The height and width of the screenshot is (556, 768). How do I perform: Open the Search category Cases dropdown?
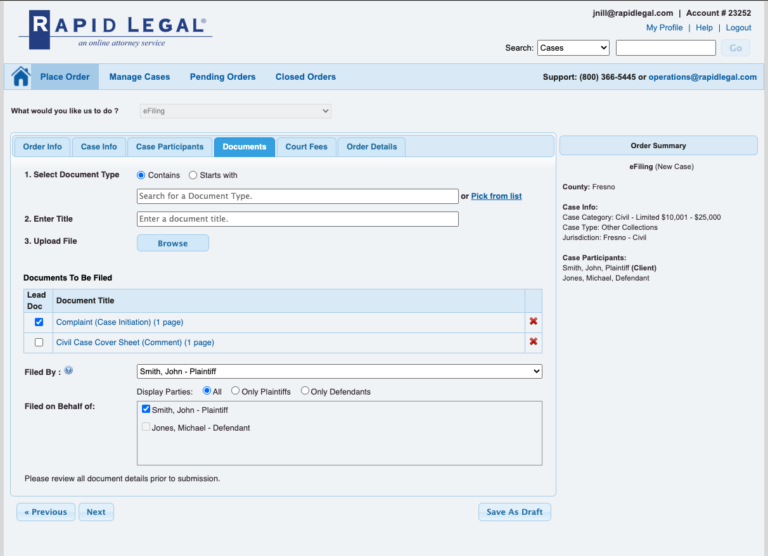click(573, 48)
